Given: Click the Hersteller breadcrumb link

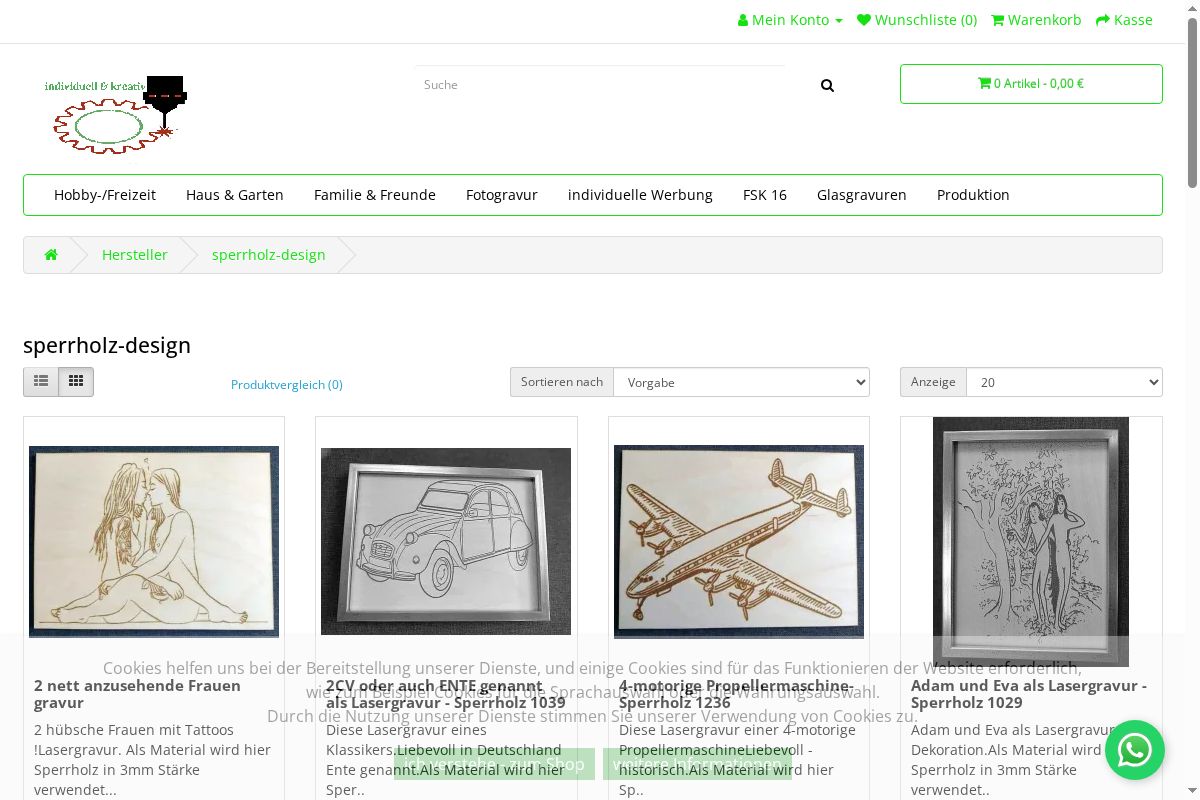Looking at the screenshot, I should pyautogui.click(x=135, y=255).
